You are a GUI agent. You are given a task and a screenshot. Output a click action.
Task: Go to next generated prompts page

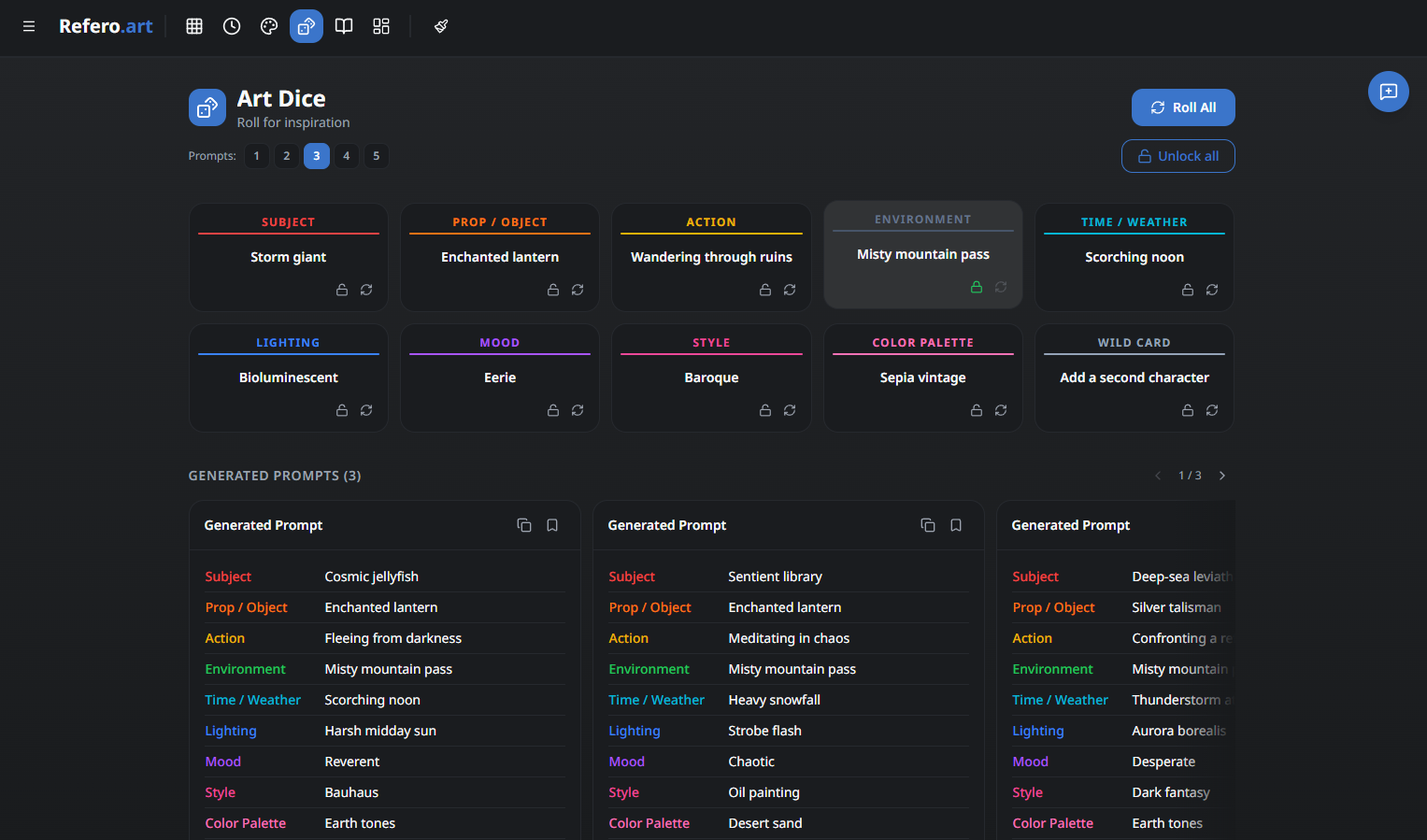pos(1222,476)
